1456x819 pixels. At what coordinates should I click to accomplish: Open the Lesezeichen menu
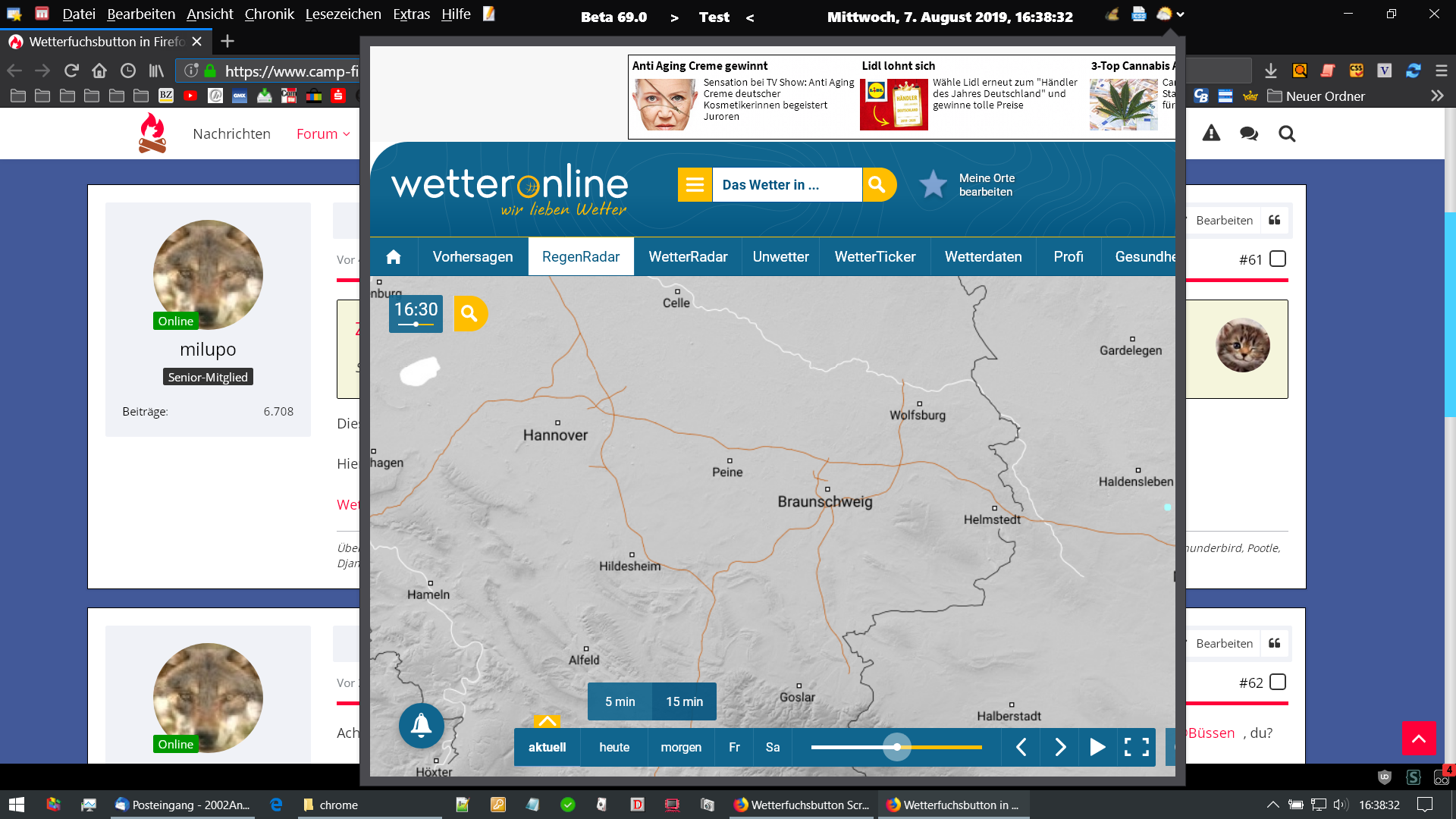point(343,14)
